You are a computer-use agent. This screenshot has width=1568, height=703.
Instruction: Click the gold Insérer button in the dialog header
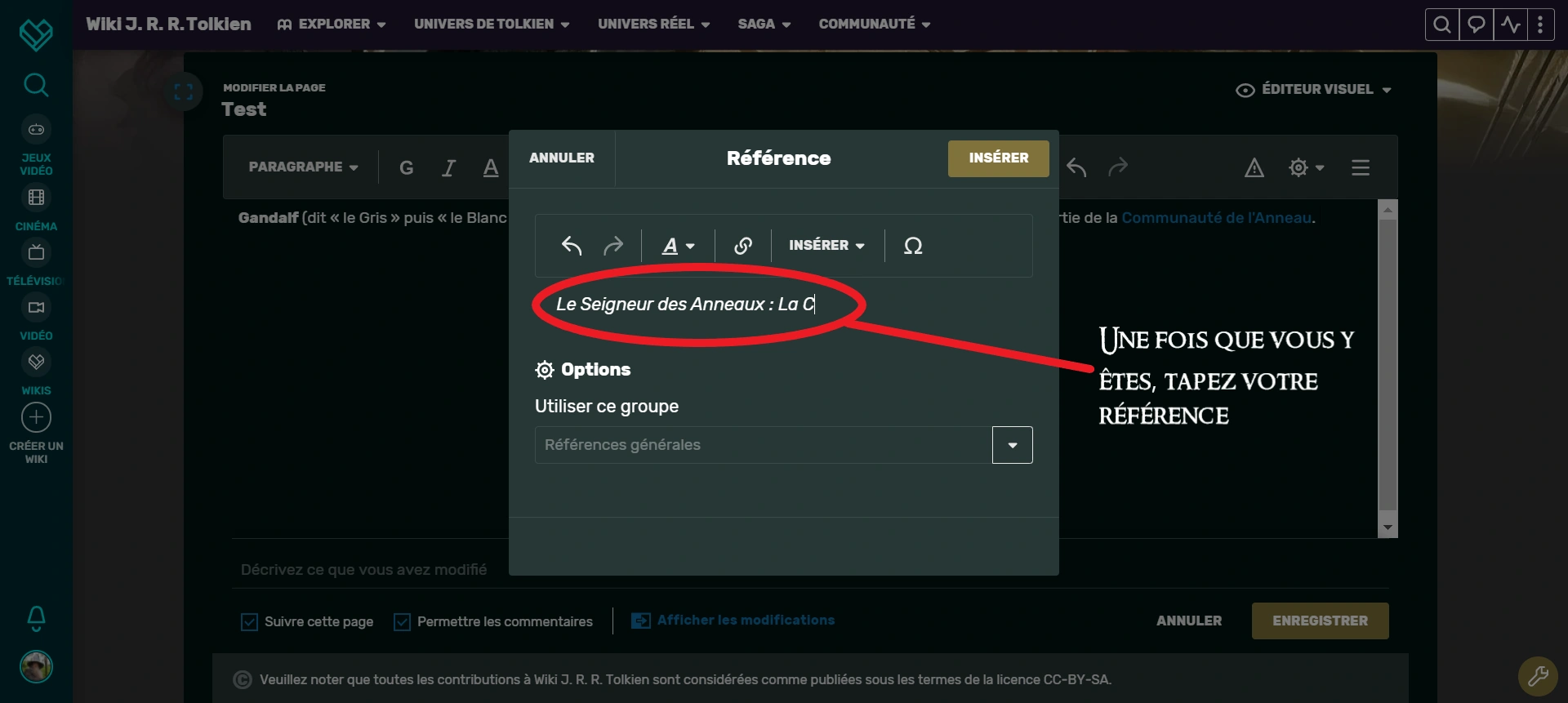coord(998,158)
